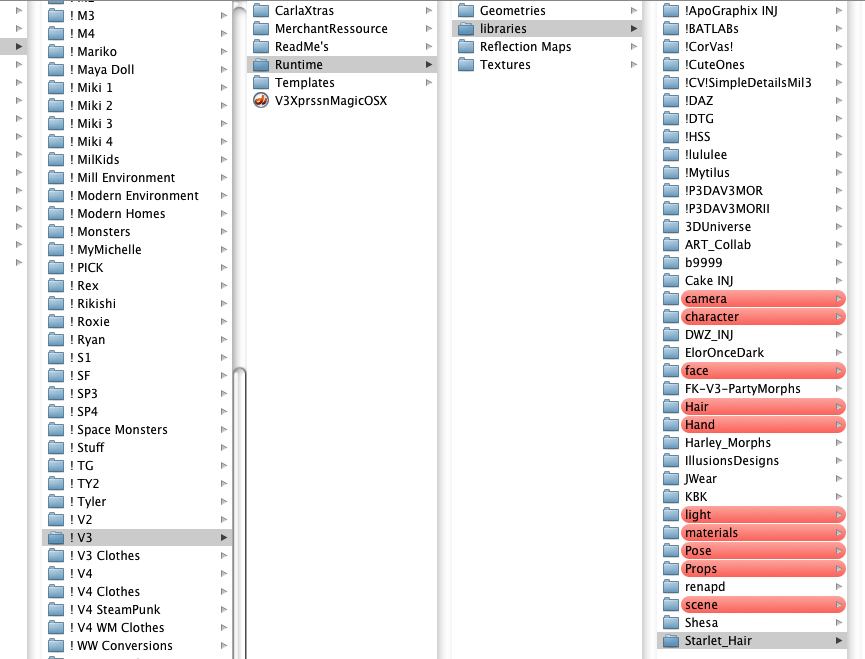The image size is (865, 659).
Task: Open the red-labeled Hand folder
Action: (x=752, y=425)
